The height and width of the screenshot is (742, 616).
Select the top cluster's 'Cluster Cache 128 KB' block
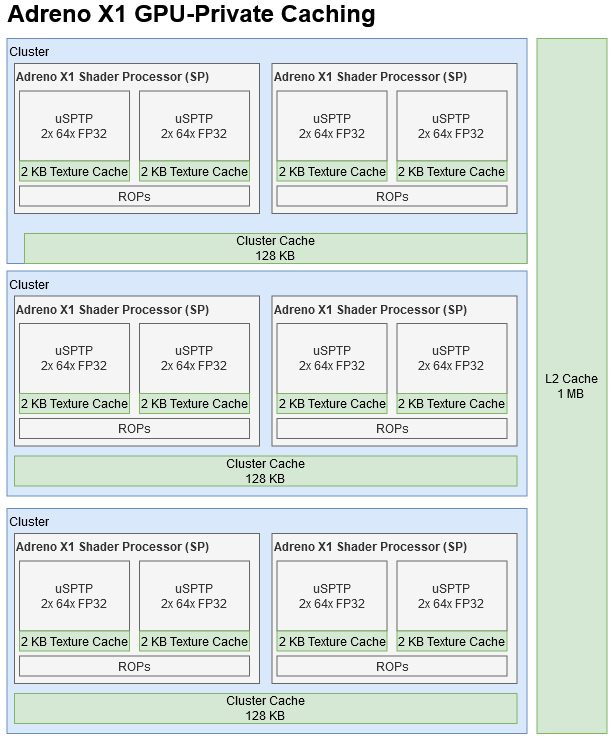click(x=275, y=248)
